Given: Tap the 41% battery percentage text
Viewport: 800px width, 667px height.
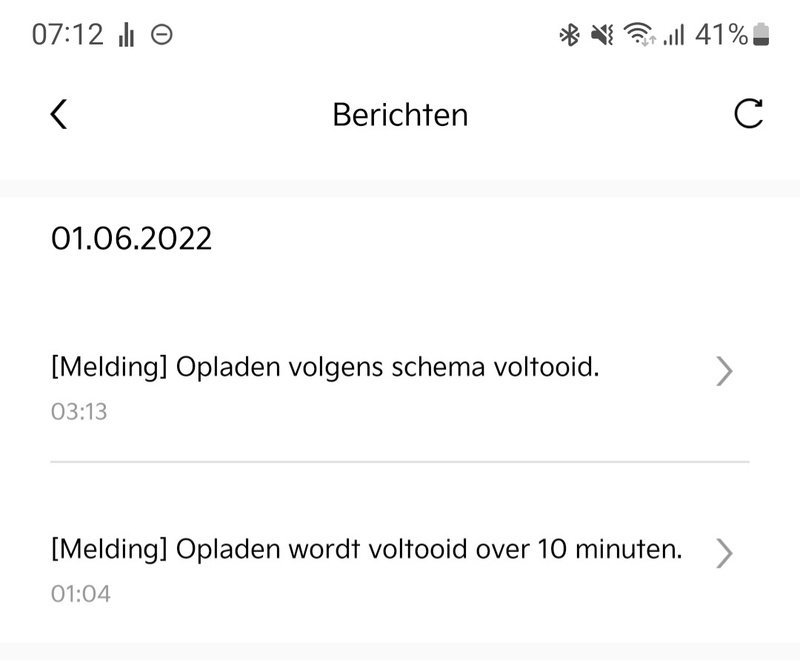Looking at the screenshot, I should (721, 35).
